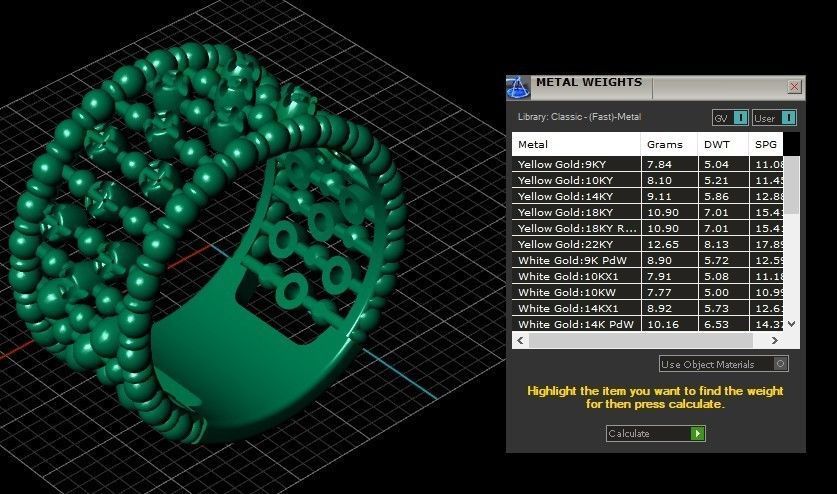
Task: Select the Yellow Gold:18KY R... row
Action: (x=648, y=228)
